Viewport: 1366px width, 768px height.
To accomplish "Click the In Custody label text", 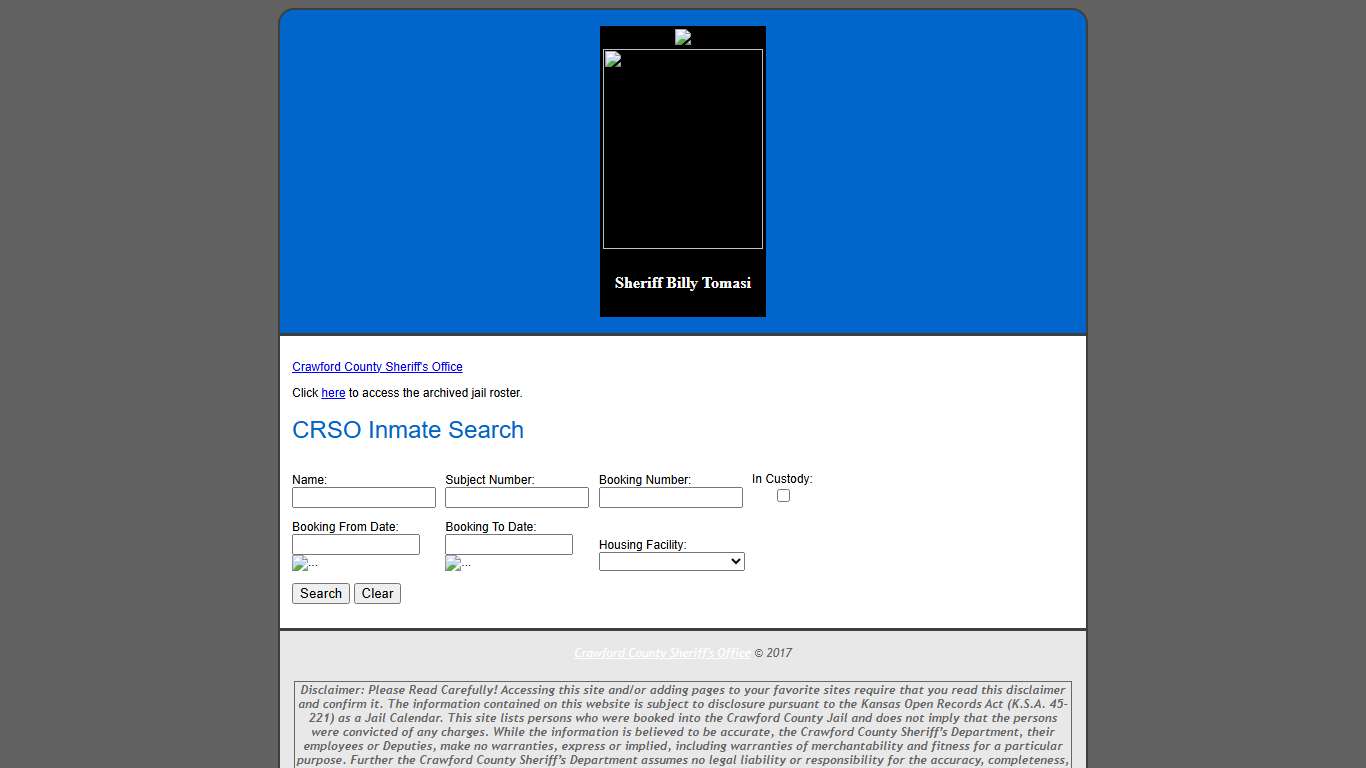I will point(782,479).
